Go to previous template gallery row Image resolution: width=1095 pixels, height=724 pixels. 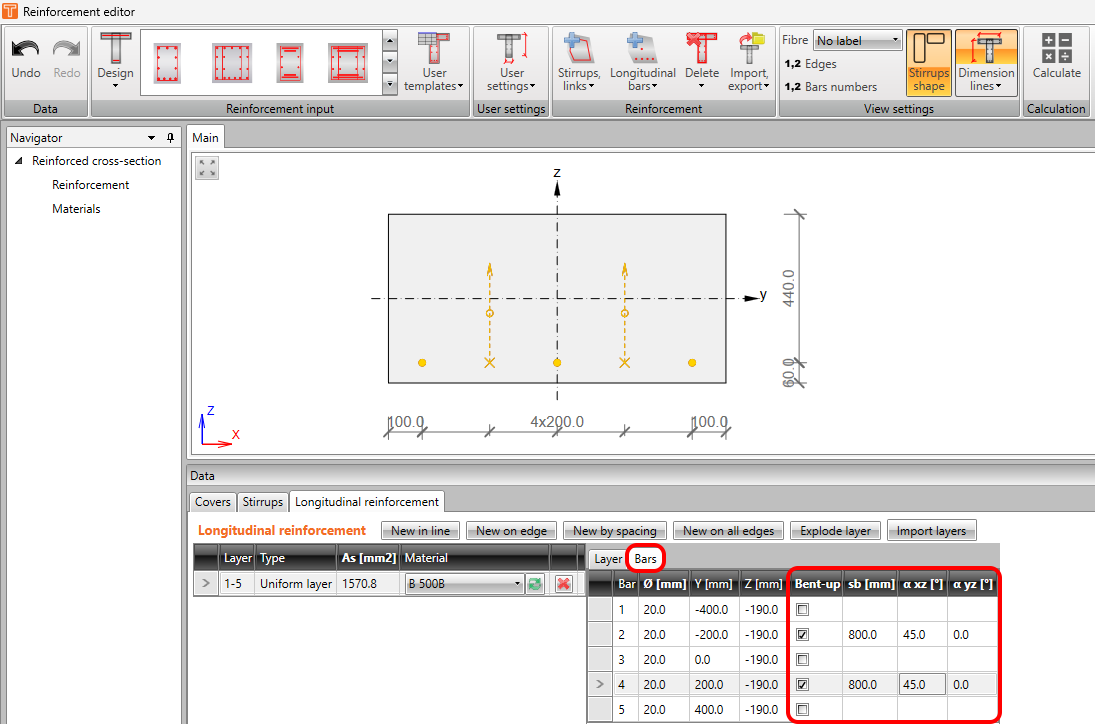(x=390, y=40)
